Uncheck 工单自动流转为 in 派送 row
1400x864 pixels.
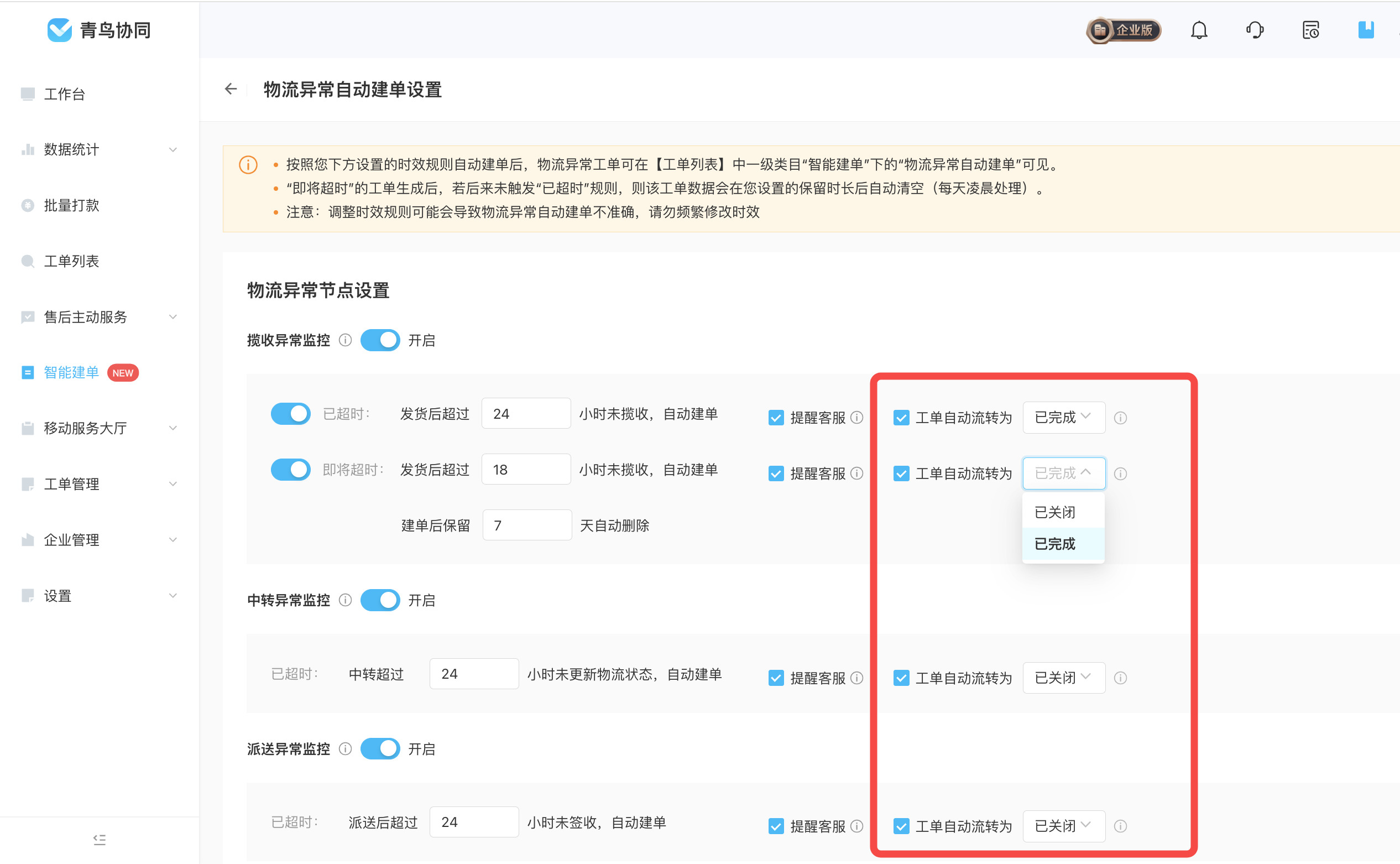click(901, 826)
